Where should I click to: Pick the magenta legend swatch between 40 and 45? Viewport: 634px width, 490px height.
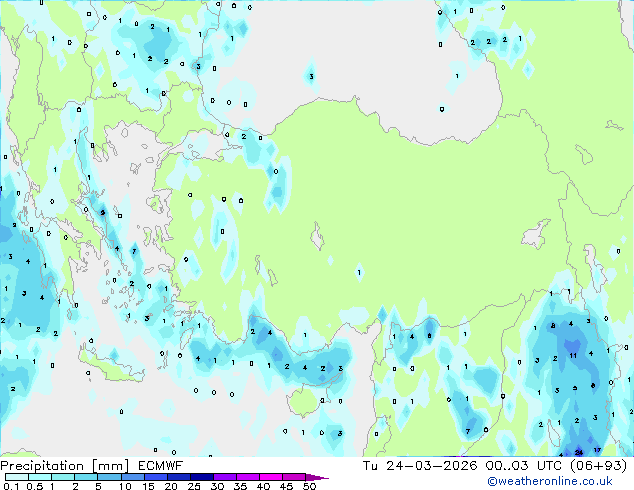[x=271, y=477]
